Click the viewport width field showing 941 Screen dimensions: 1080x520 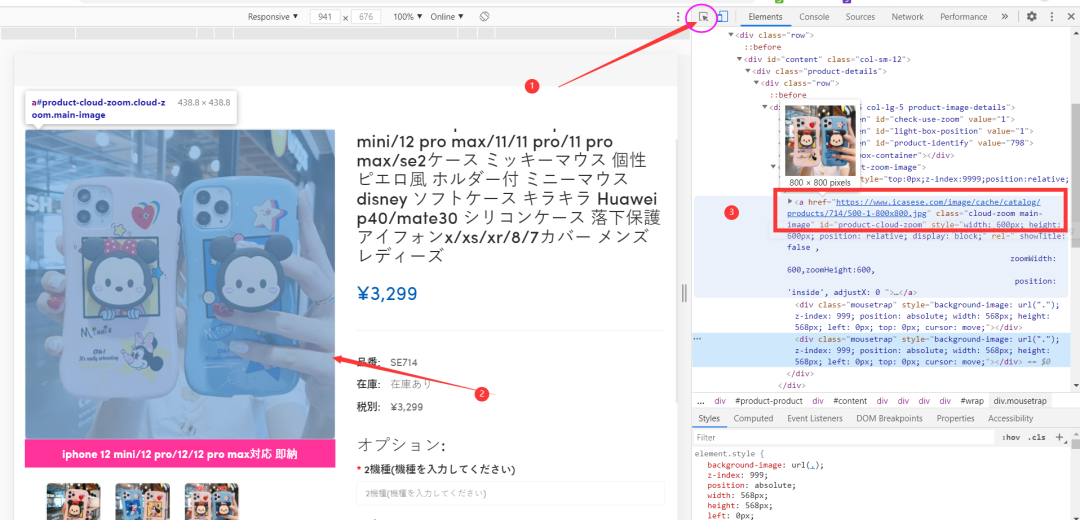click(324, 17)
